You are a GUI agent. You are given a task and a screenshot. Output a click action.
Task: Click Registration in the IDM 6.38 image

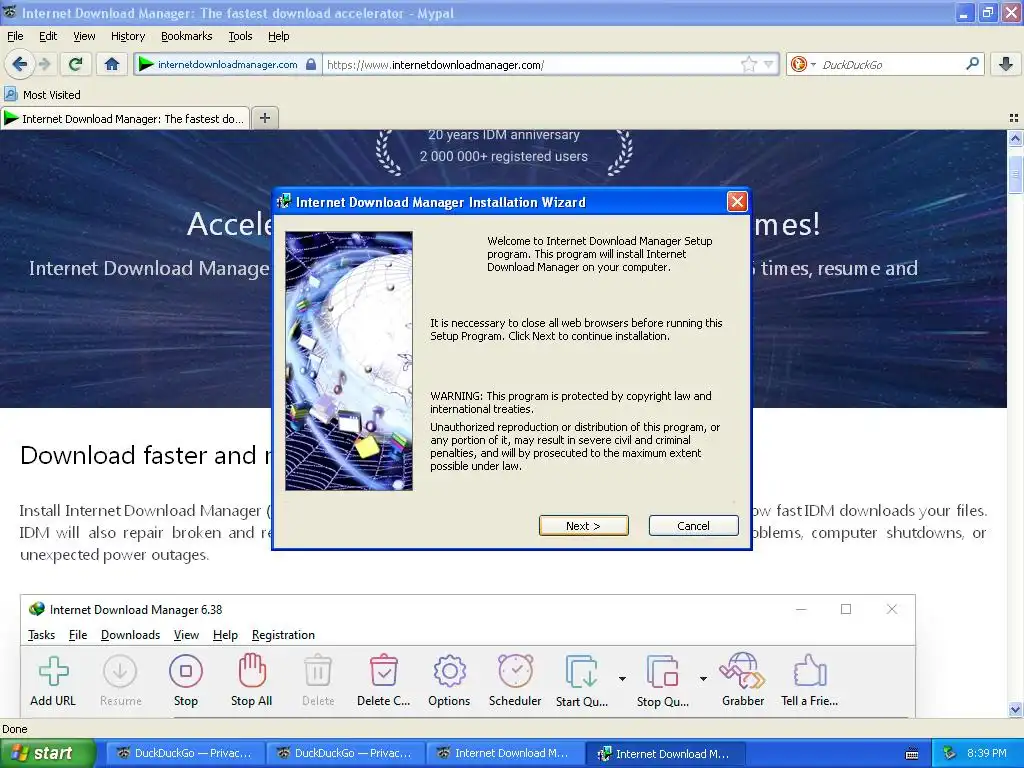[283, 635]
